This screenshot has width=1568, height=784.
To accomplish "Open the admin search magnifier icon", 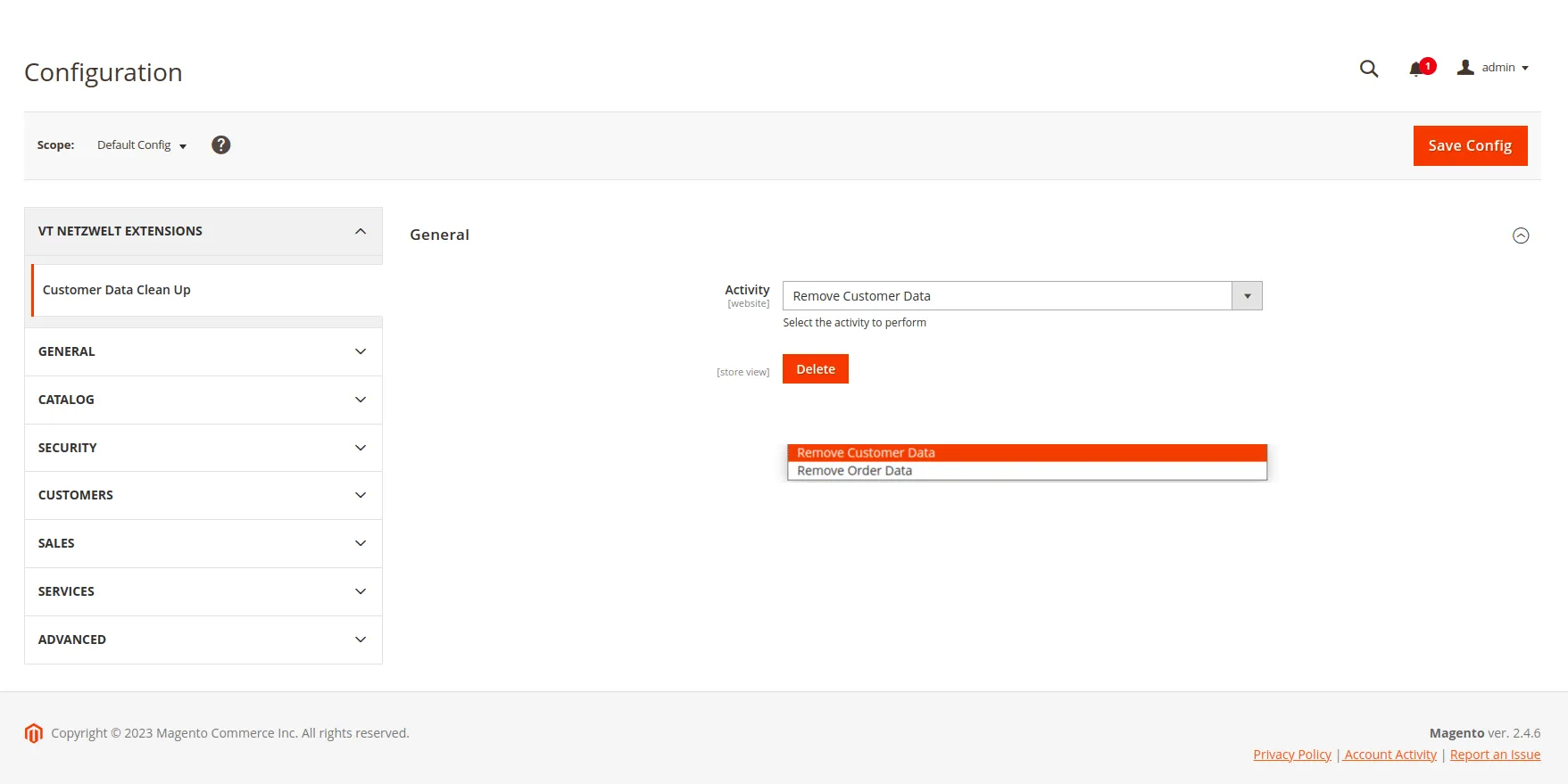I will click(1368, 69).
